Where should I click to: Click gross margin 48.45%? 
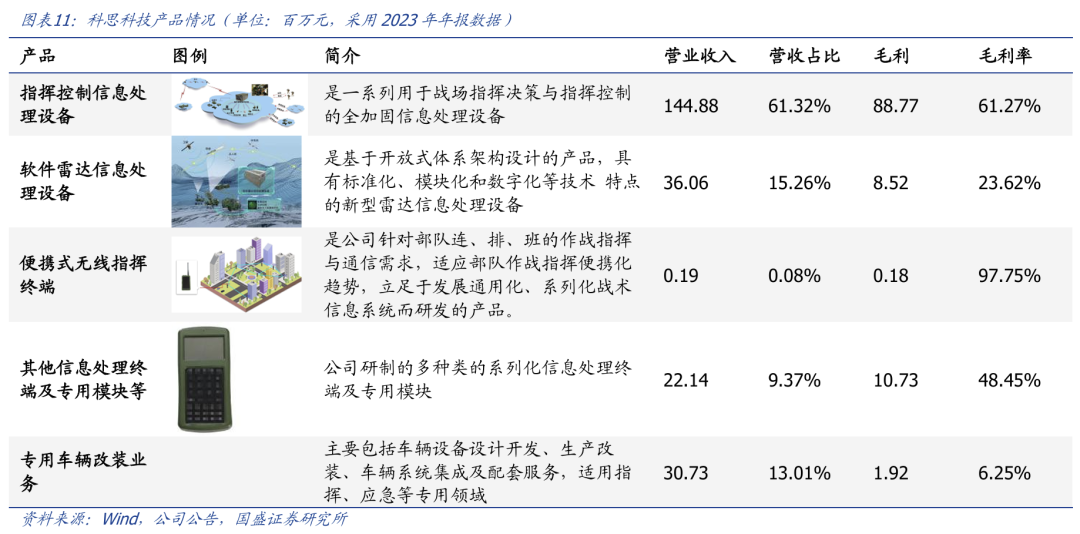click(1009, 380)
